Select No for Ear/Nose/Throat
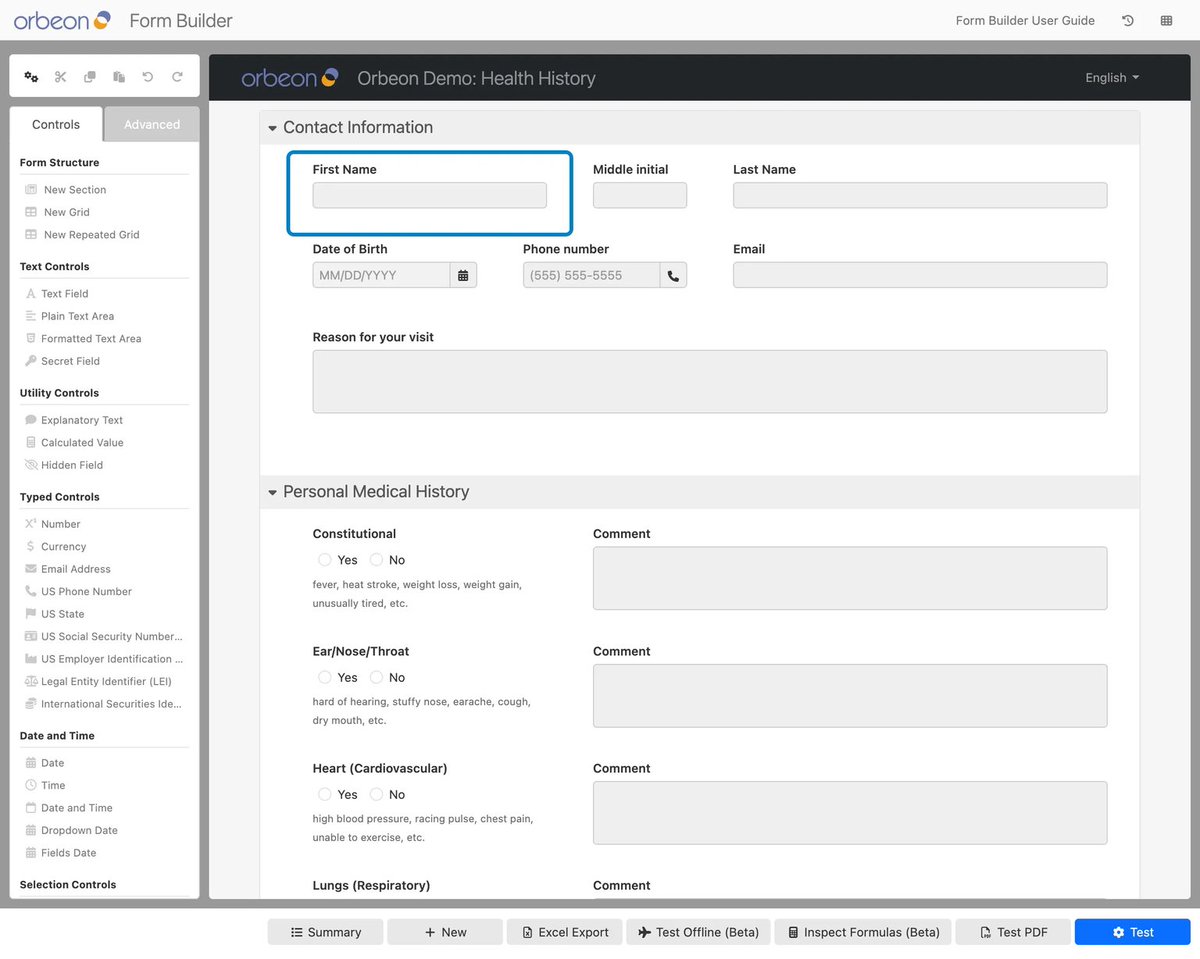Screen dimensions: 1200x959 (376, 677)
